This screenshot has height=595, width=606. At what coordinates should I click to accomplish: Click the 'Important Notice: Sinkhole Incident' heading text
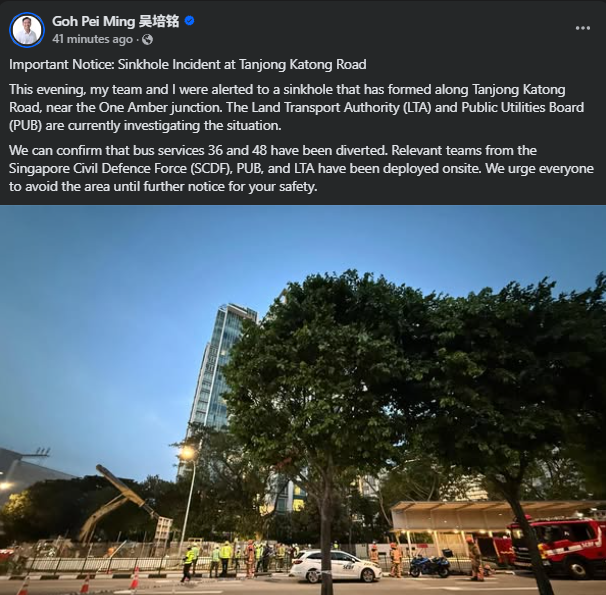point(187,65)
